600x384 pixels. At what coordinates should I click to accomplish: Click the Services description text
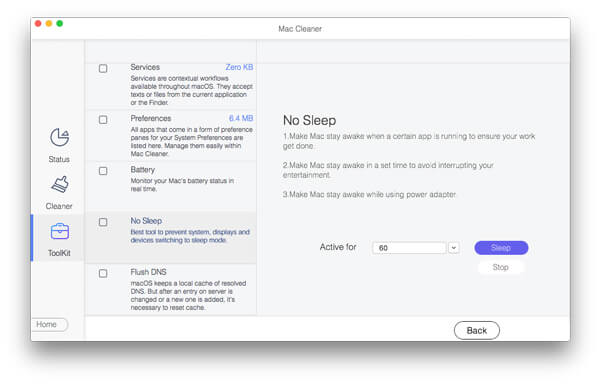point(191,90)
